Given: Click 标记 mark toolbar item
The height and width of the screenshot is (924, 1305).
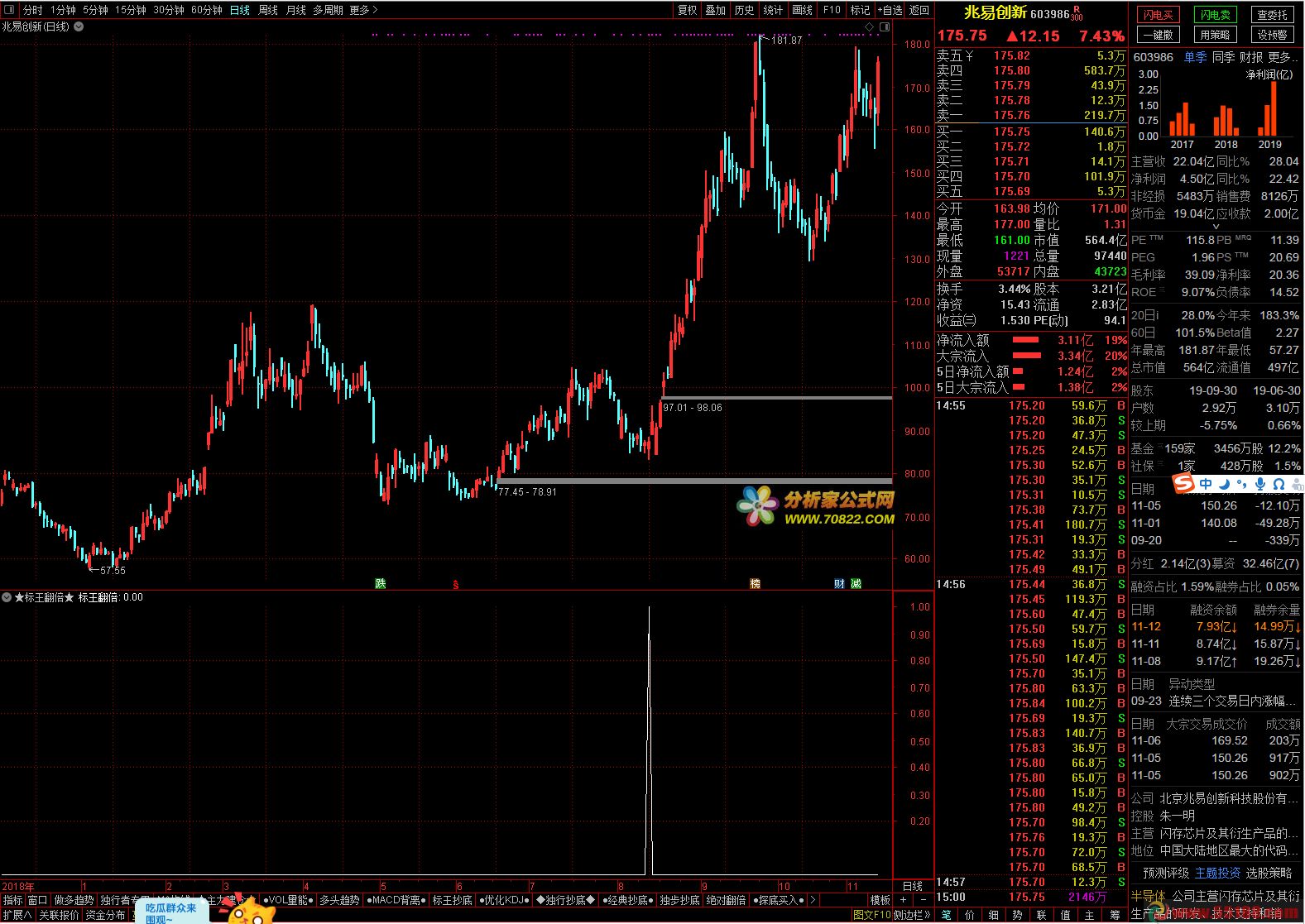Looking at the screenshot, I should [860, 10].
